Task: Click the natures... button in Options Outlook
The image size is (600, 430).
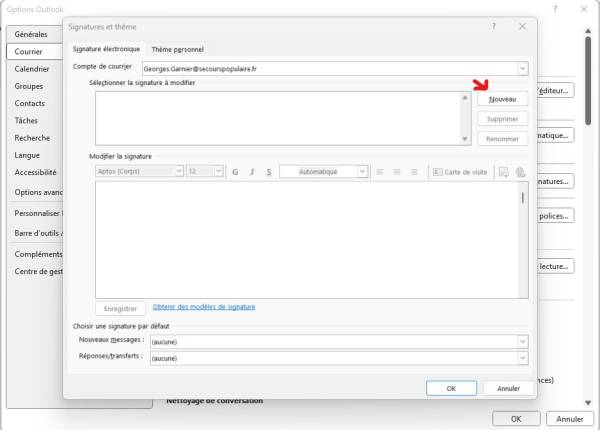Action: coord(555,181)
